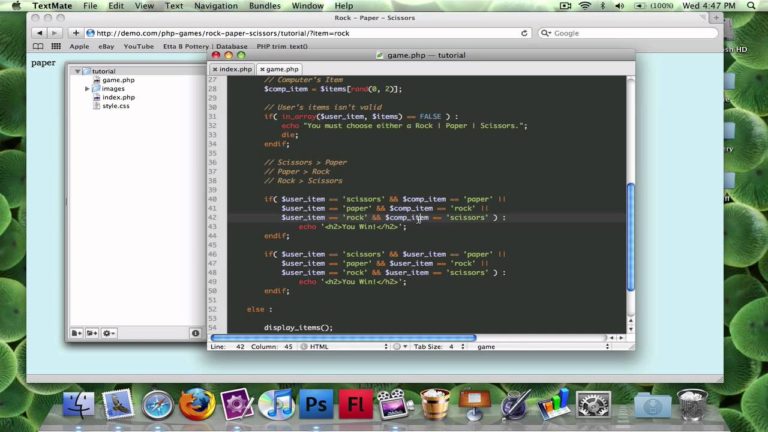The width and height of the screenshot is (768, 432).
Task: Open the gear action menu in project drawer
Action: [x=109, y=333]
